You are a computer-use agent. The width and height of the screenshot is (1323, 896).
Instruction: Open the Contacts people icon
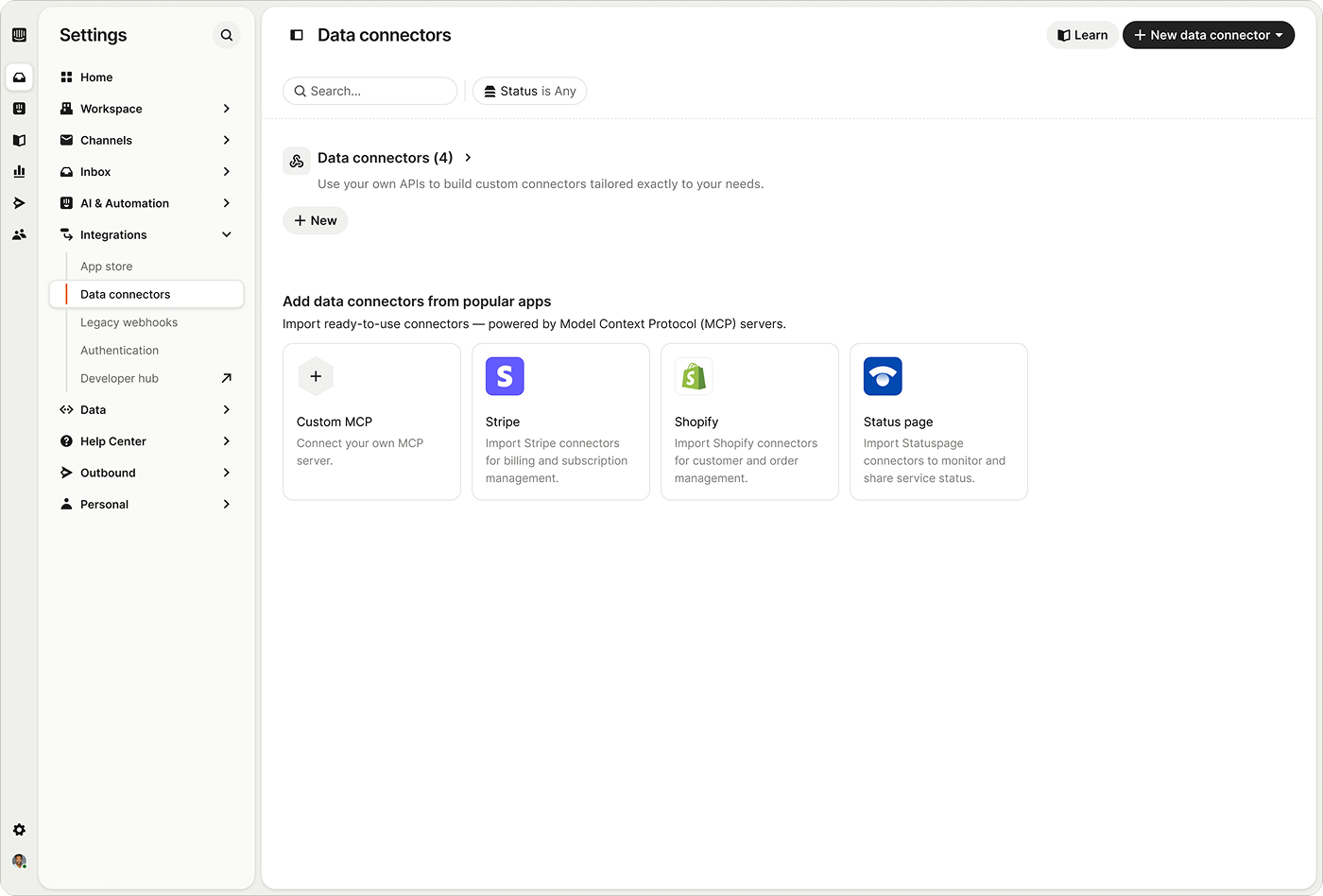(x=19, y=234)
